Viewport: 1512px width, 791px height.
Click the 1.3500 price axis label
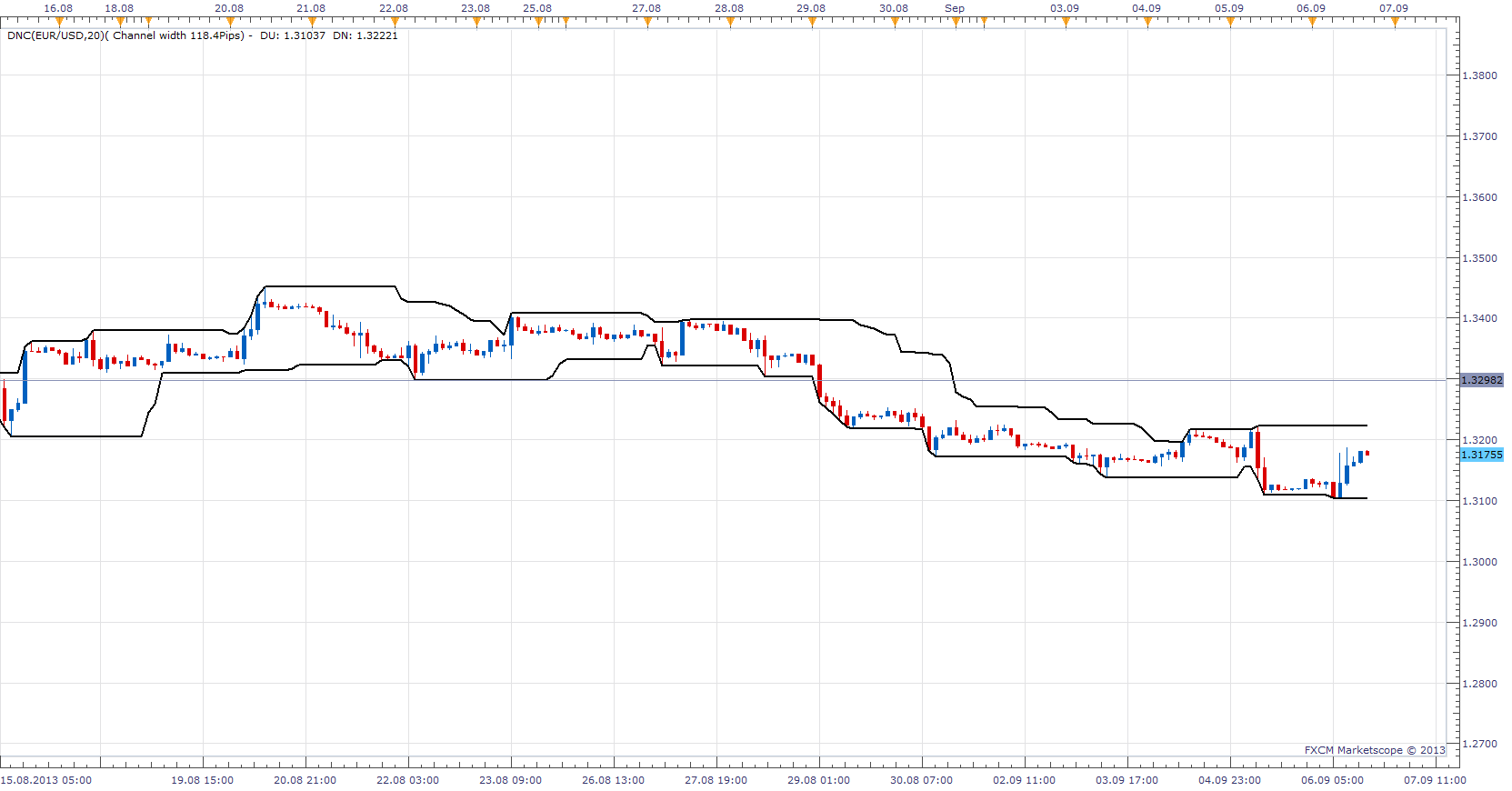(1480, 258)
